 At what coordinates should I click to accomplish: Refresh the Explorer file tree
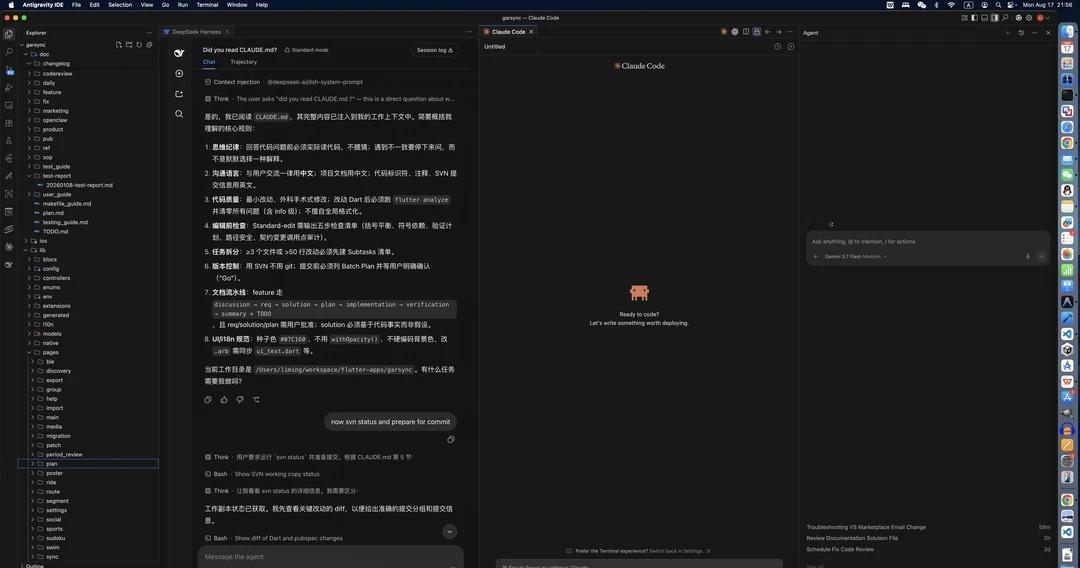coord(139,45)
